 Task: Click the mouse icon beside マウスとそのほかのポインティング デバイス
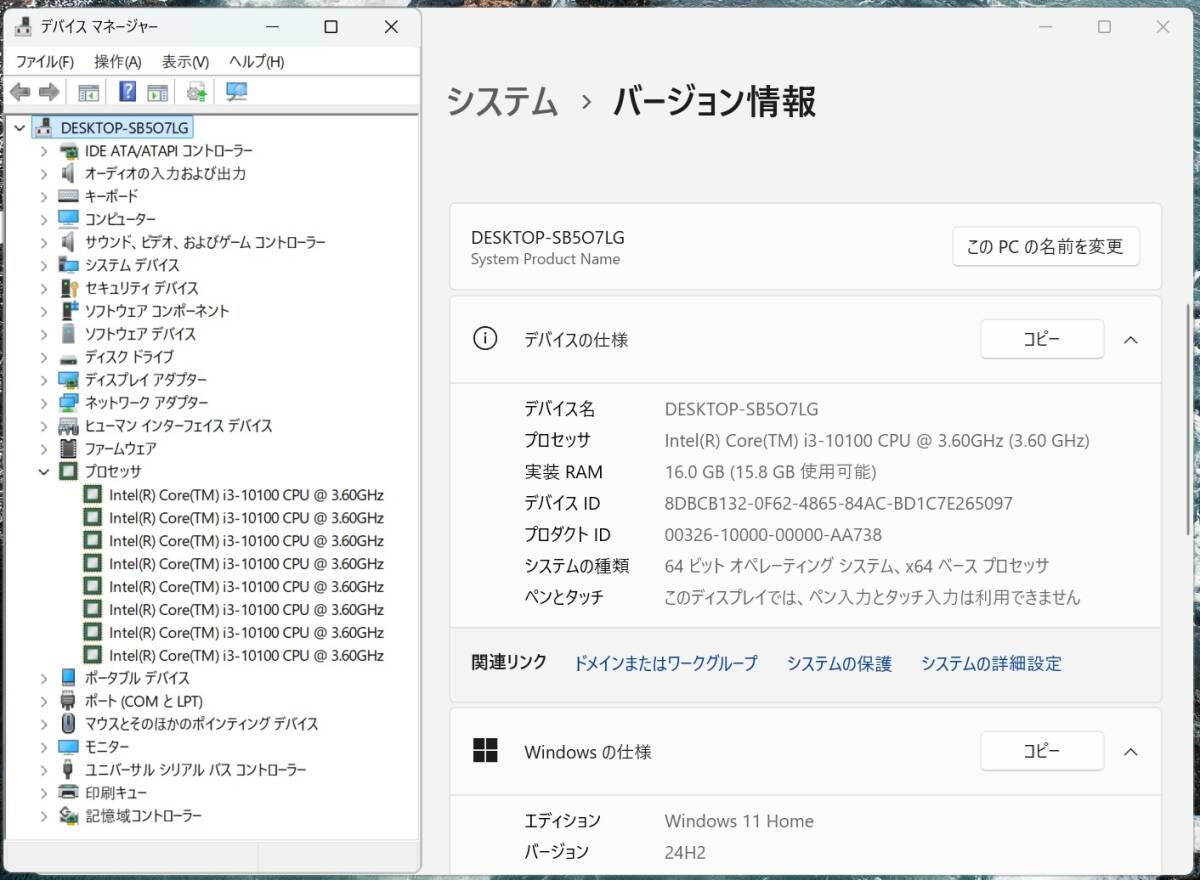coord(69,724)
